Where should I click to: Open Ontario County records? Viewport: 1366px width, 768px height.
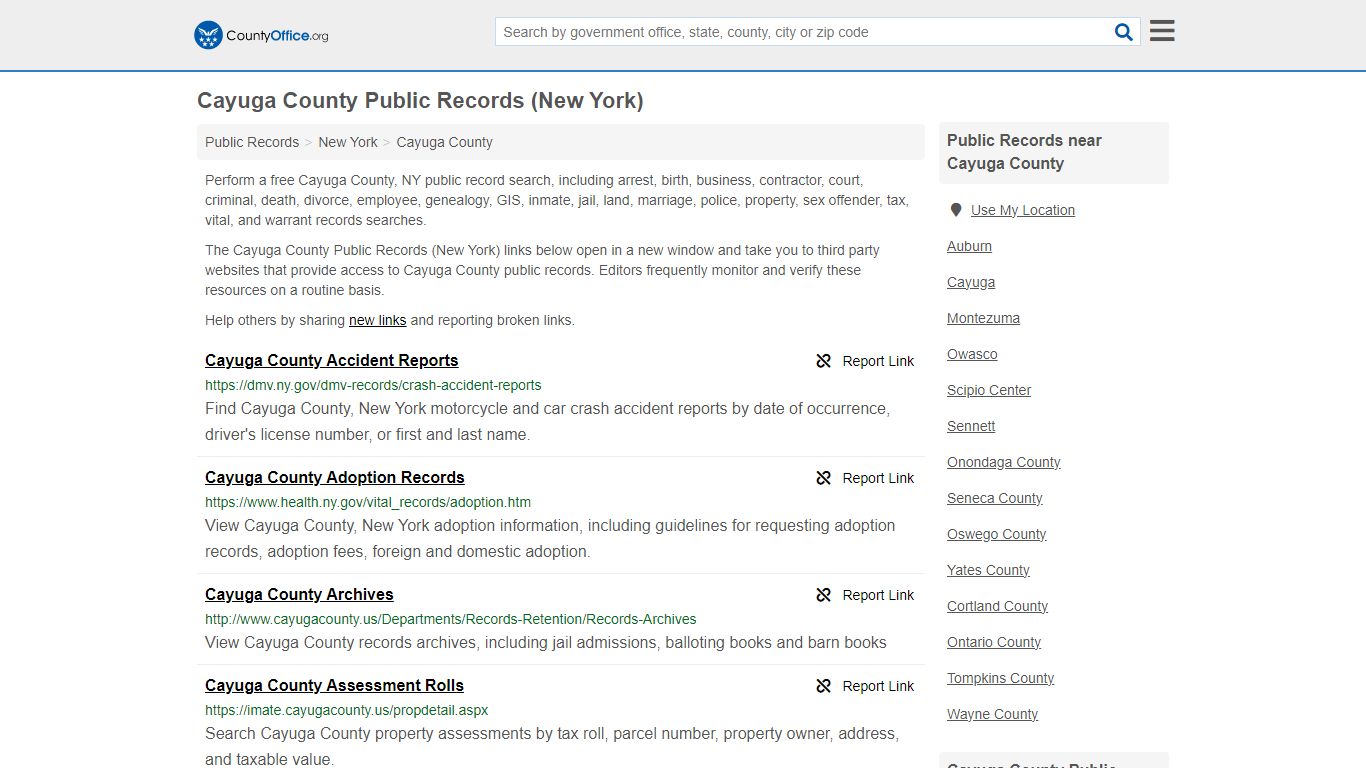994,642
